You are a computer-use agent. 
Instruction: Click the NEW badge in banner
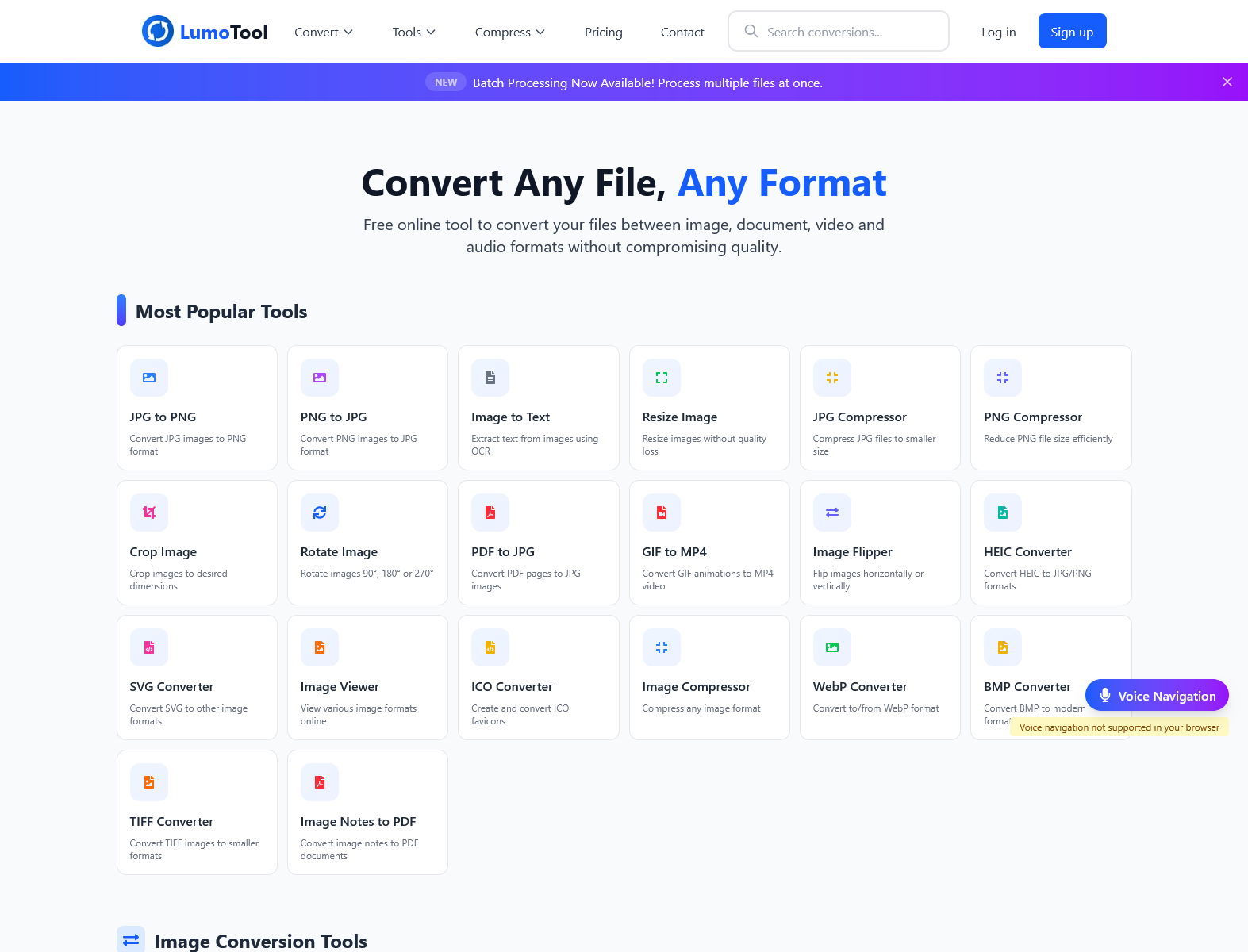446,82
